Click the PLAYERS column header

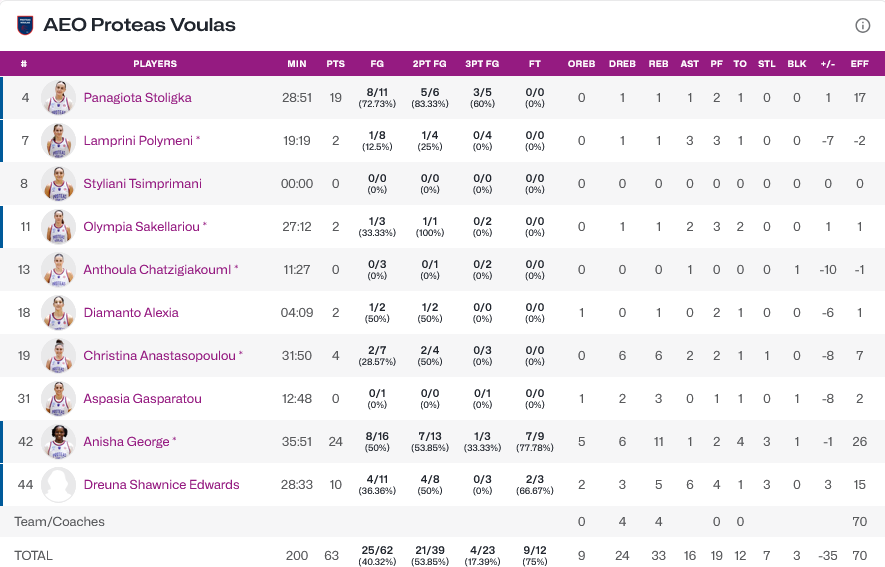click(155, 64)
